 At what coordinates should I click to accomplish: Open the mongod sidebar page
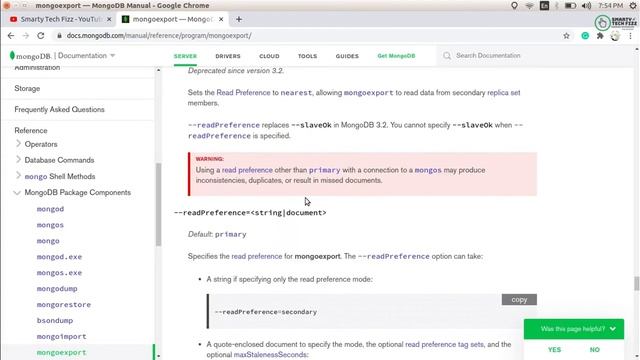point(50,209)
